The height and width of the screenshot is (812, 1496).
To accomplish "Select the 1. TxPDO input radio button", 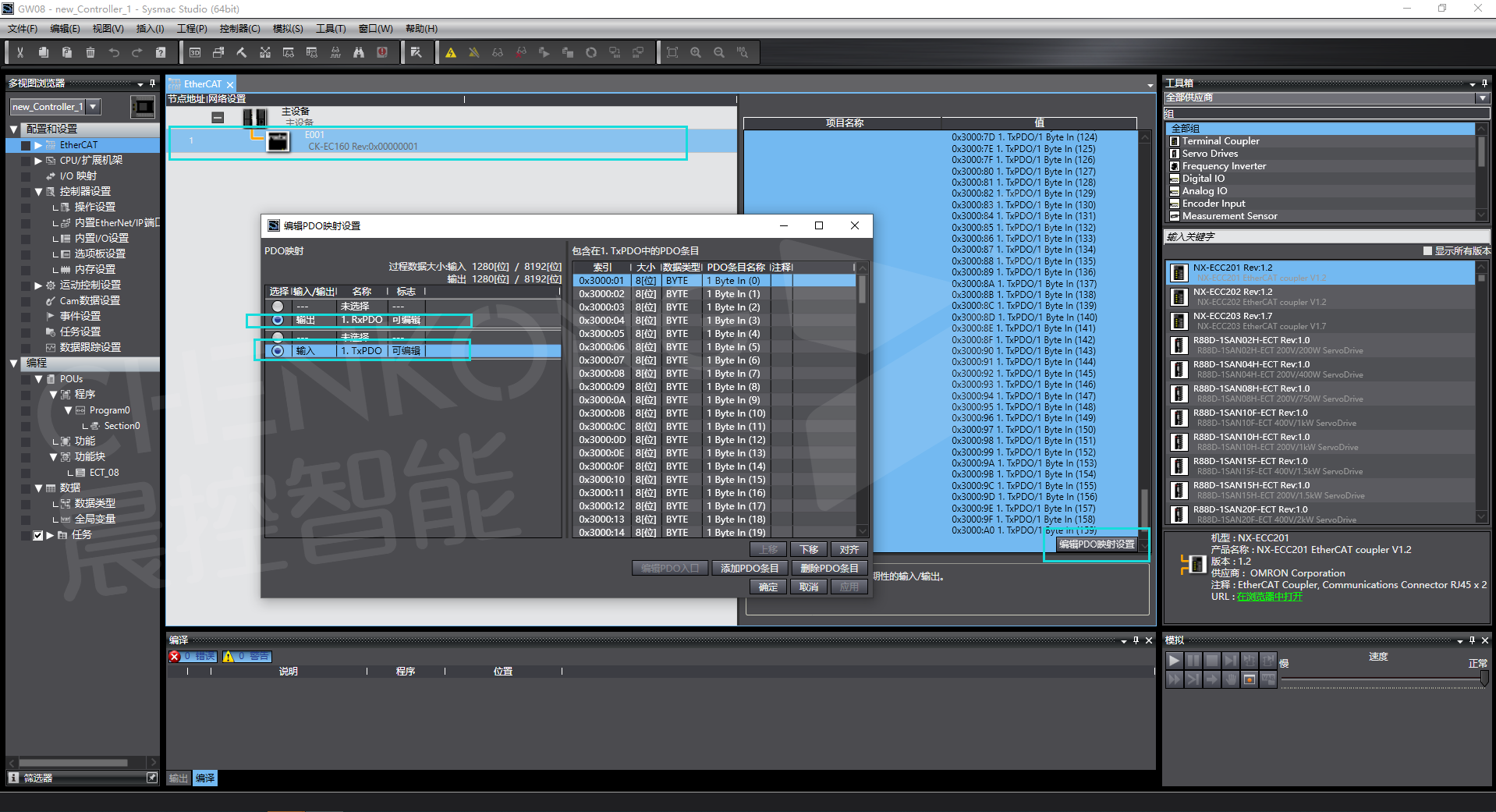I will point(278,351).
